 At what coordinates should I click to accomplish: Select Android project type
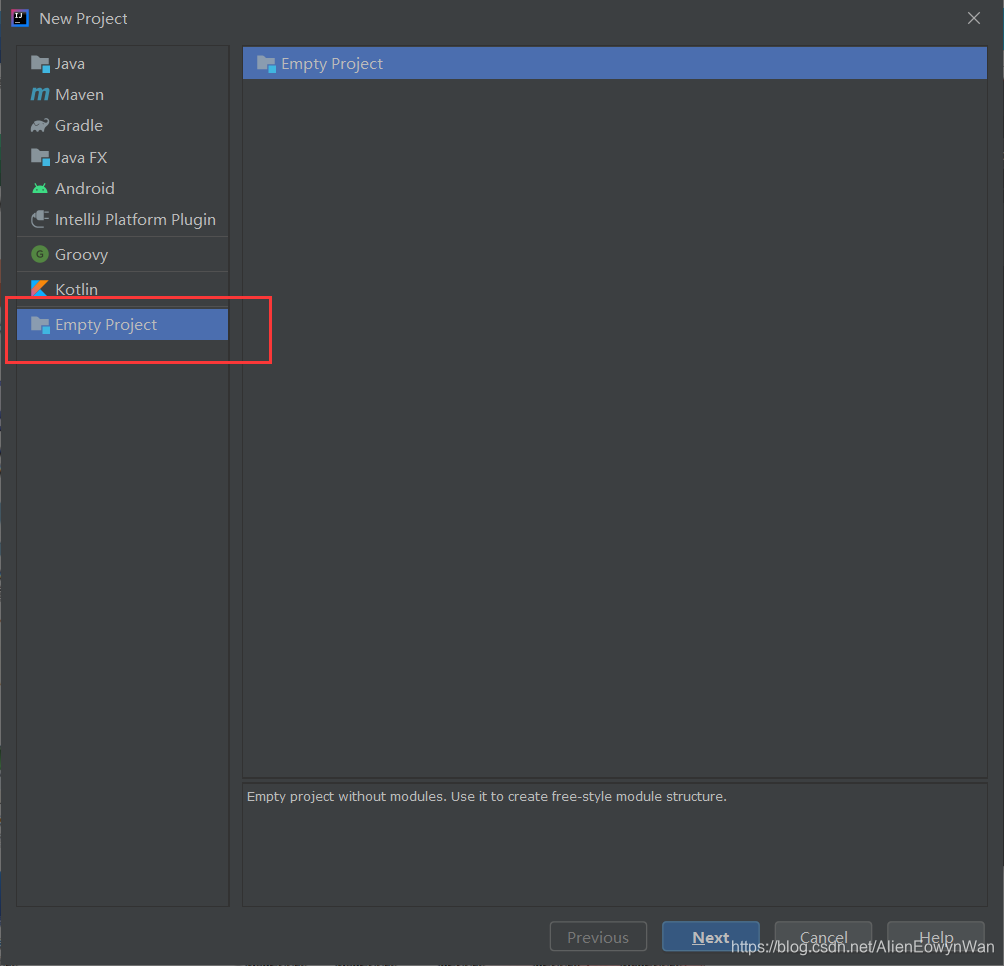[122, 188]
